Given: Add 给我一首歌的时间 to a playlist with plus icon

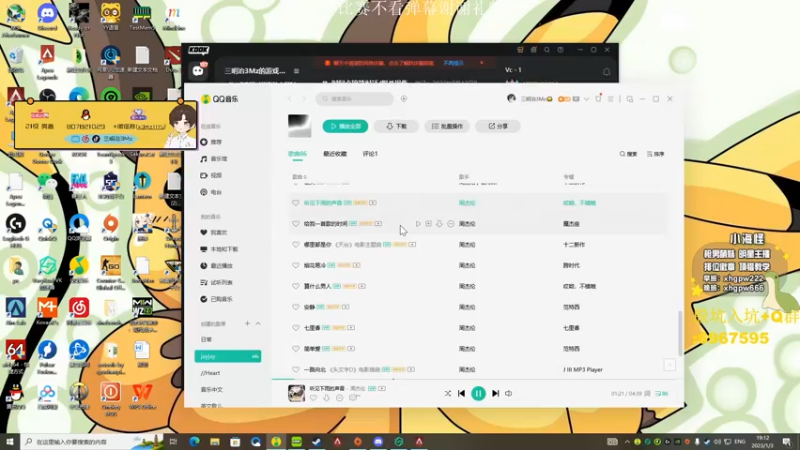Looking at the screenshot, I should coord(429,223).
